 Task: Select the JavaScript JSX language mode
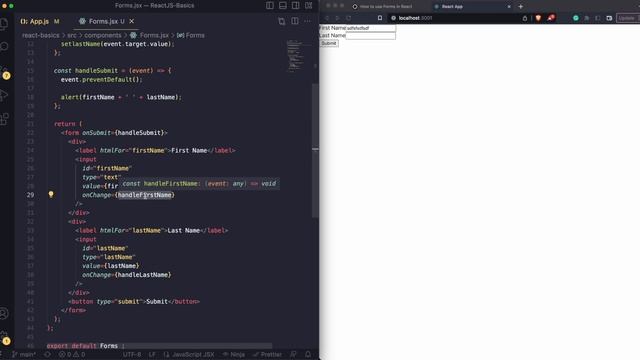pyautogui.click(x=189, y=355)
